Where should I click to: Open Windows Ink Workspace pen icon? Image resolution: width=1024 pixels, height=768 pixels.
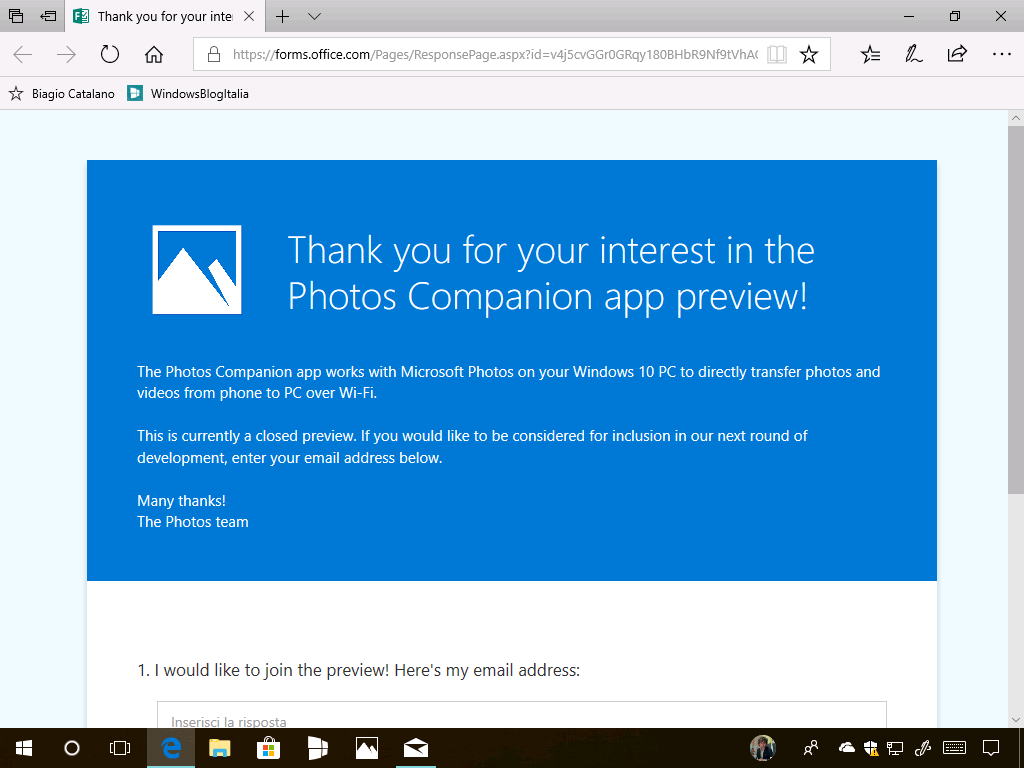point(923,748)
